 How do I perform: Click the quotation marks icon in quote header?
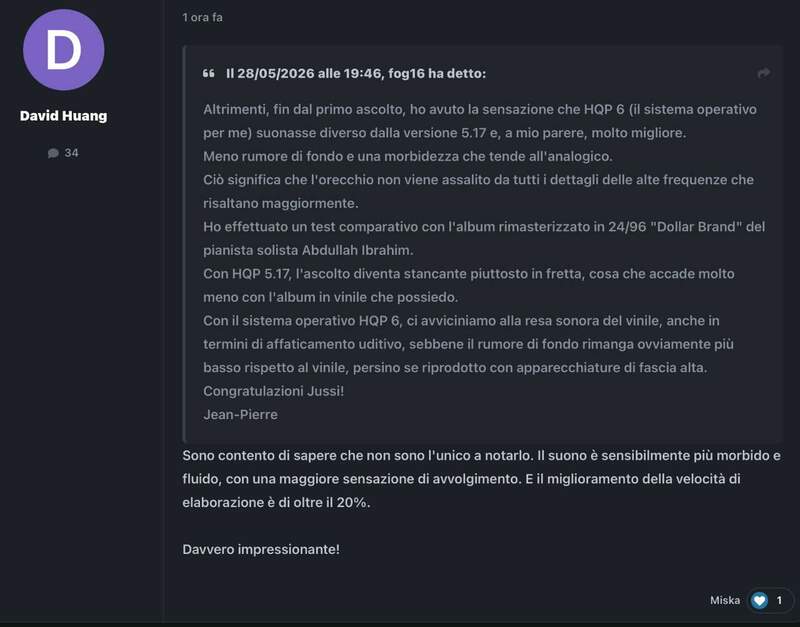(x=208, y=73)
